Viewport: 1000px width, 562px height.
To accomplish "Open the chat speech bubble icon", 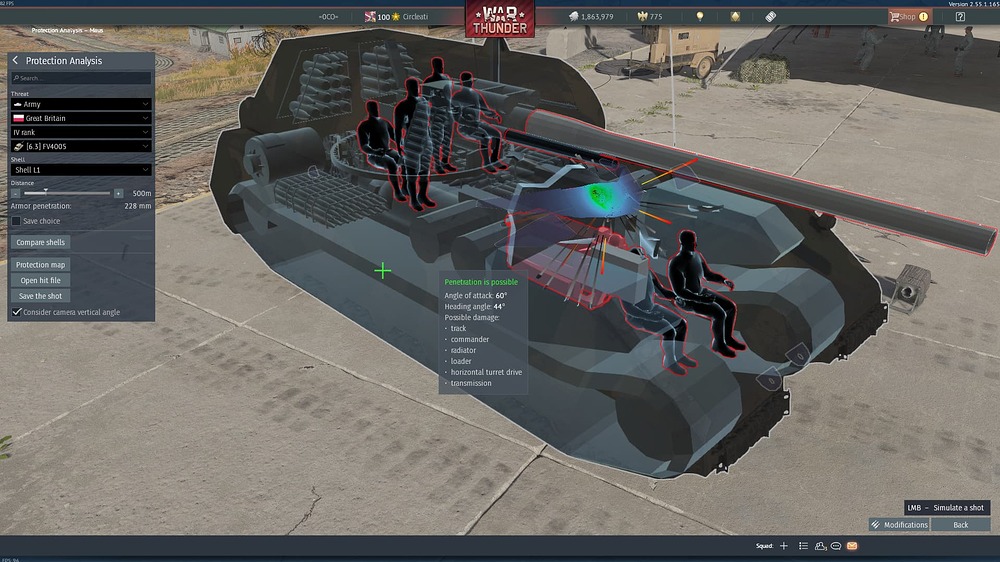I will (x=835, y=546).
